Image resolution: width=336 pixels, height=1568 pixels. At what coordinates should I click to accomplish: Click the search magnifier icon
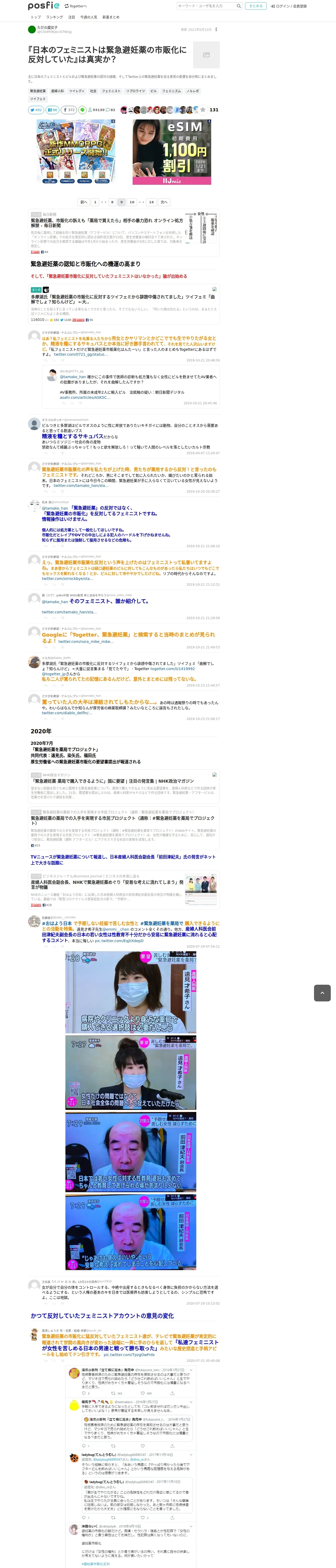click(238, 6)
